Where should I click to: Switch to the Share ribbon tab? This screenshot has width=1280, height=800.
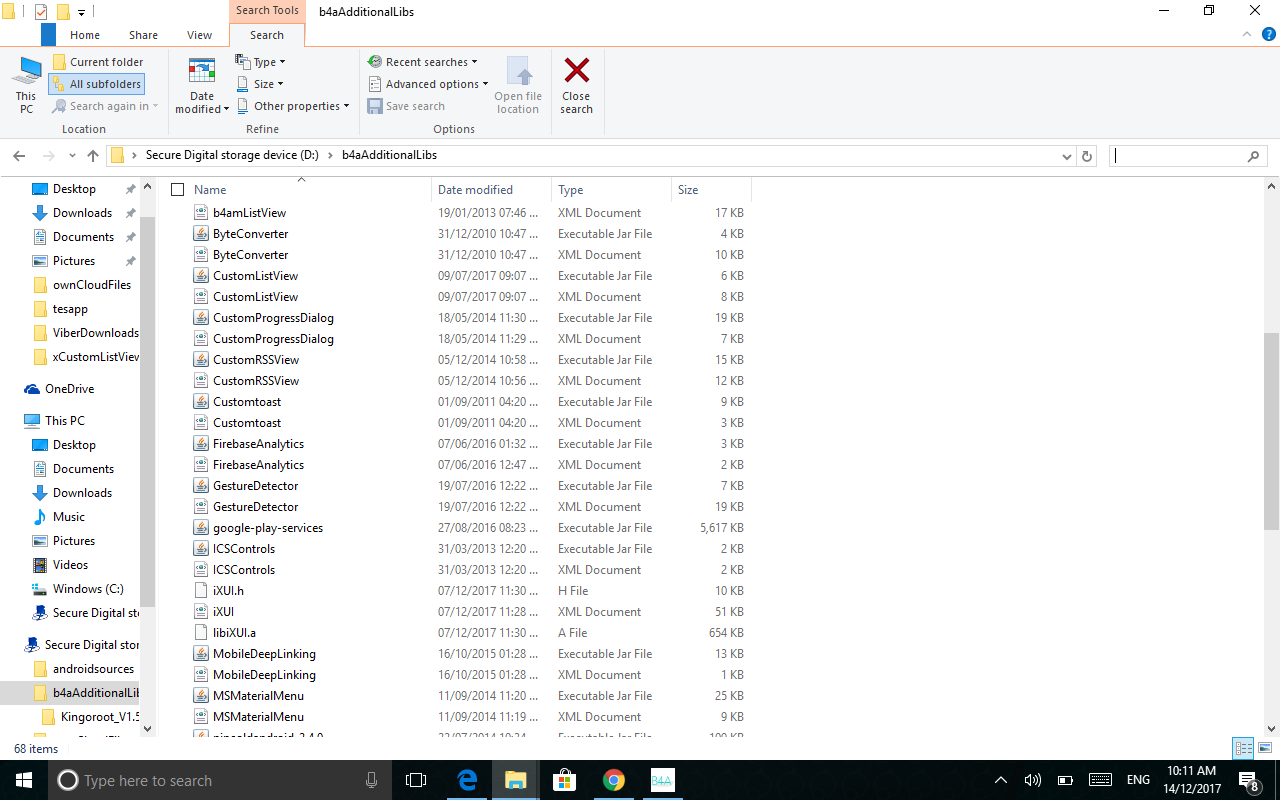[143, 35]
